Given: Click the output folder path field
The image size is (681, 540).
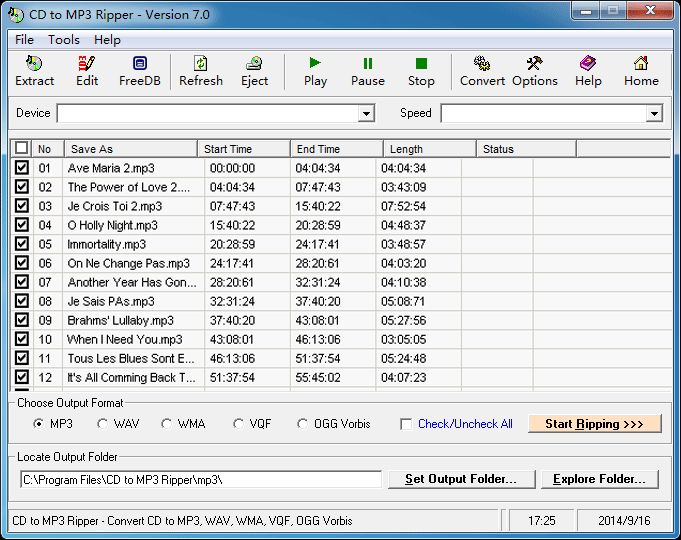Looking at the screenshot, I should coord(200,479).
